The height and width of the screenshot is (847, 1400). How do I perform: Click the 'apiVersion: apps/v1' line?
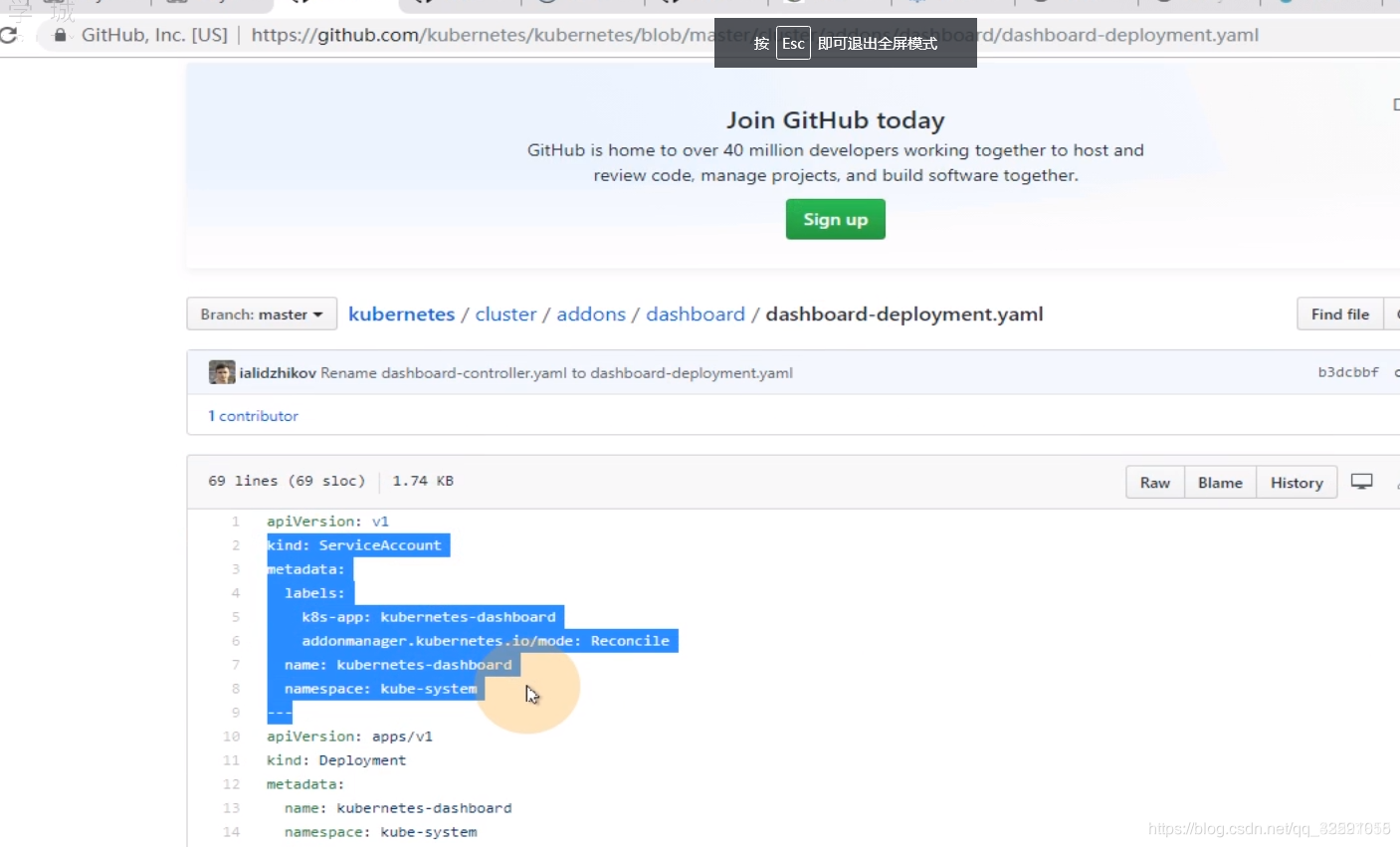click(349, 737)
